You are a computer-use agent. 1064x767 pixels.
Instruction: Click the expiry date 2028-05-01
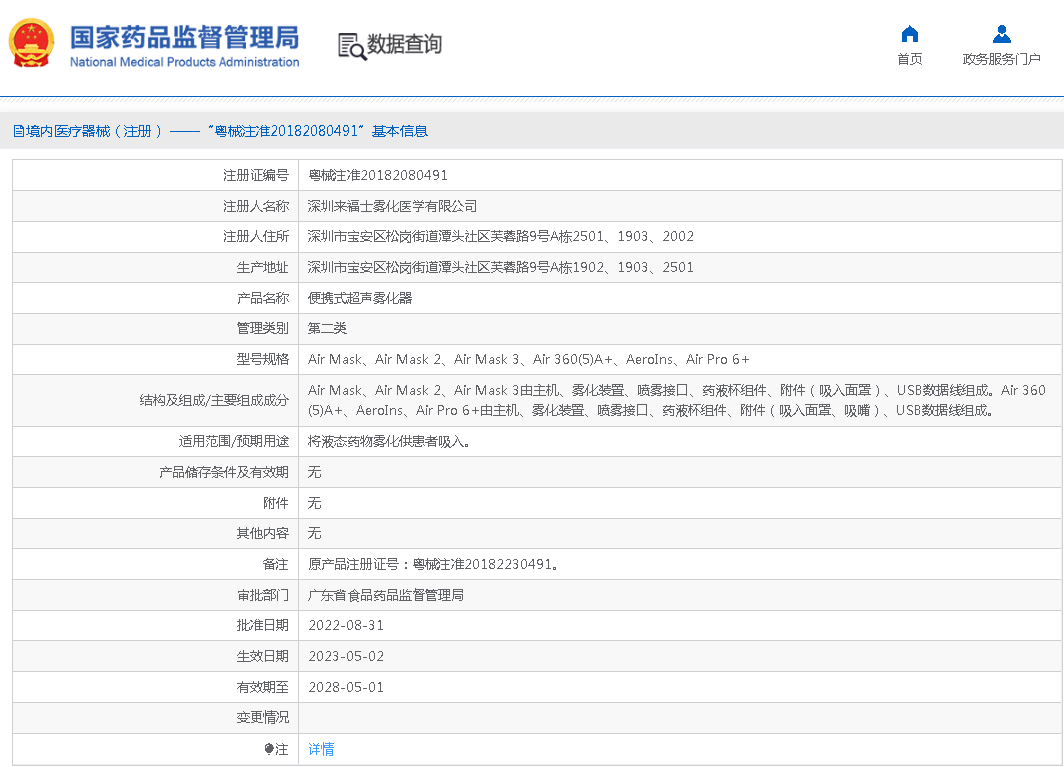point(345,687)
